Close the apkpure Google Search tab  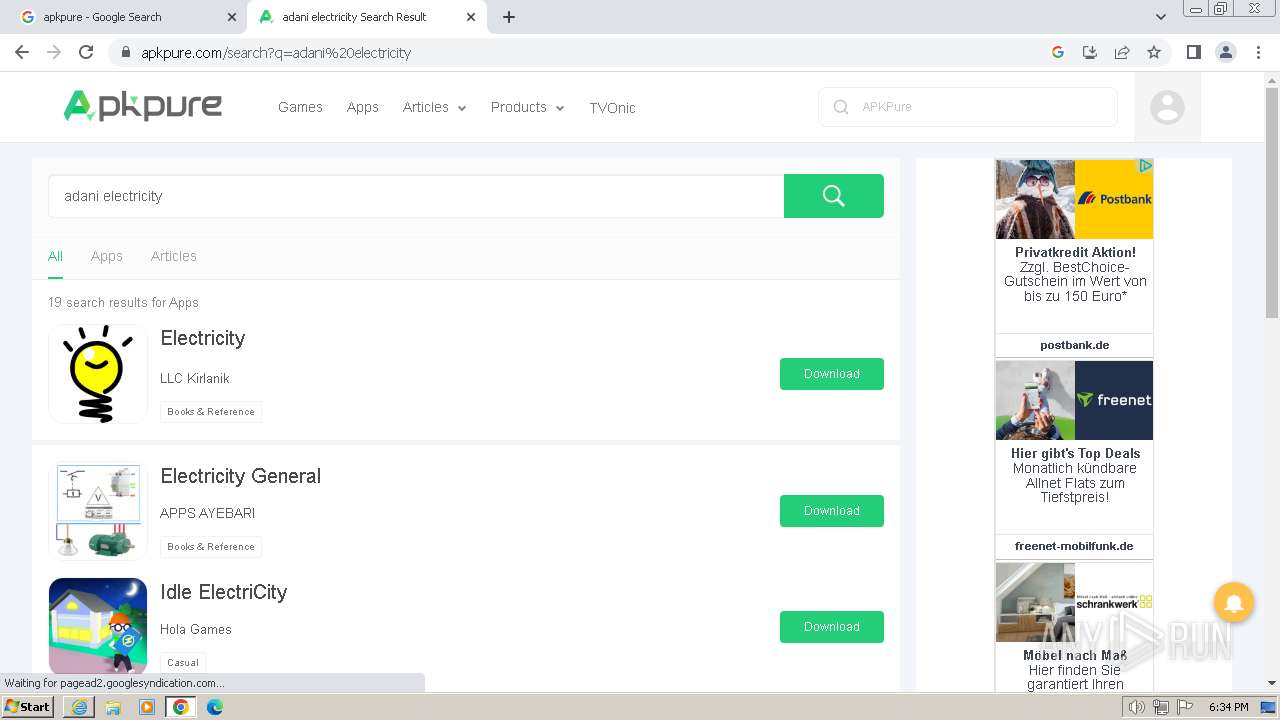pyautogui.click(x=232, y=17)
